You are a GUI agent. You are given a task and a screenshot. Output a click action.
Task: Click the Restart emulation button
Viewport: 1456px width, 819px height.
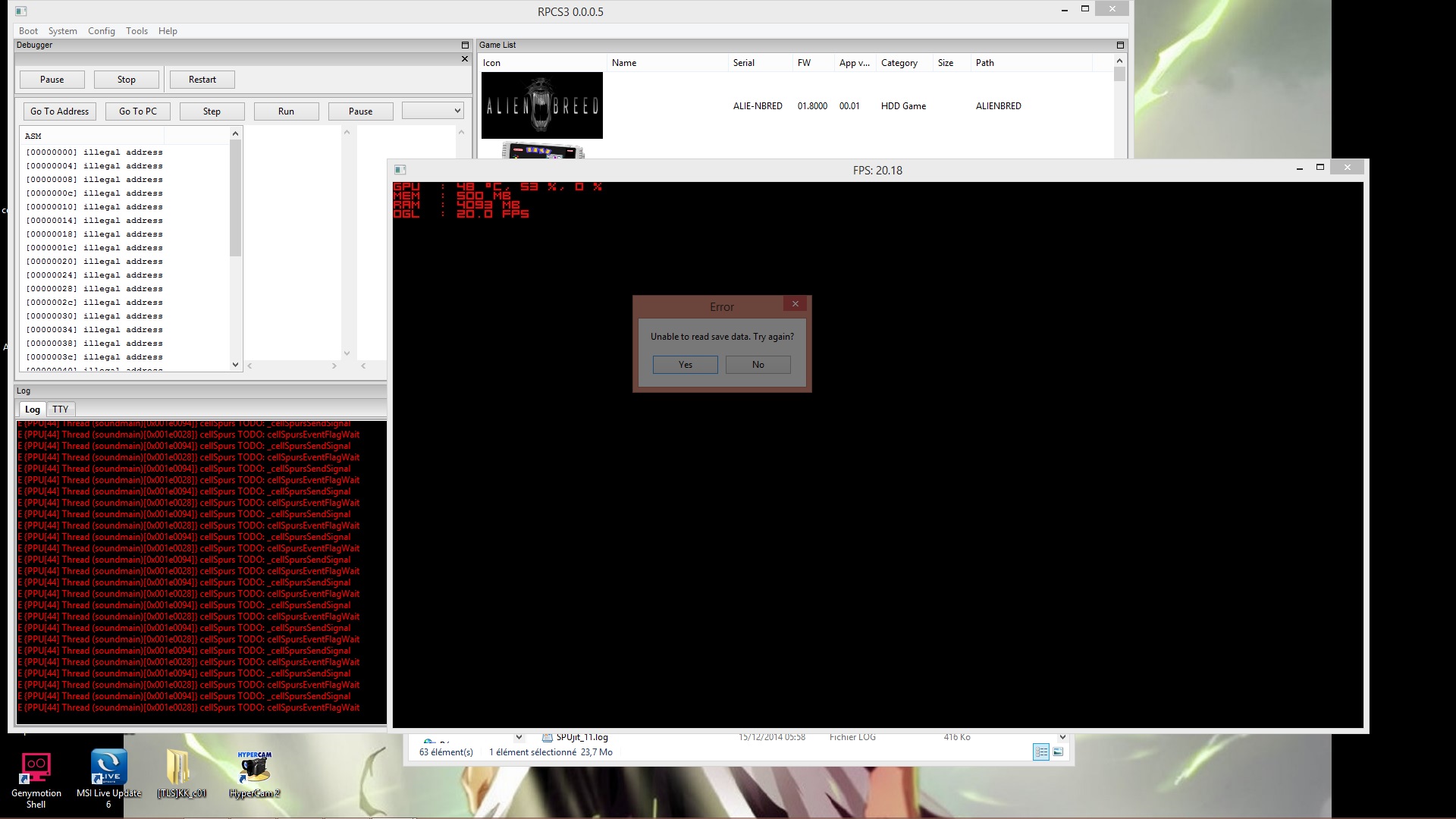(x=202, y=80)
